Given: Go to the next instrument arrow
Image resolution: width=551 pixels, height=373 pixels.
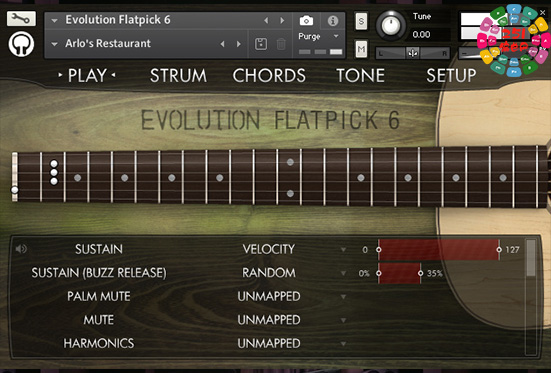Looking at the screenshot, I should pyautogui.click(x=282, y=21).
